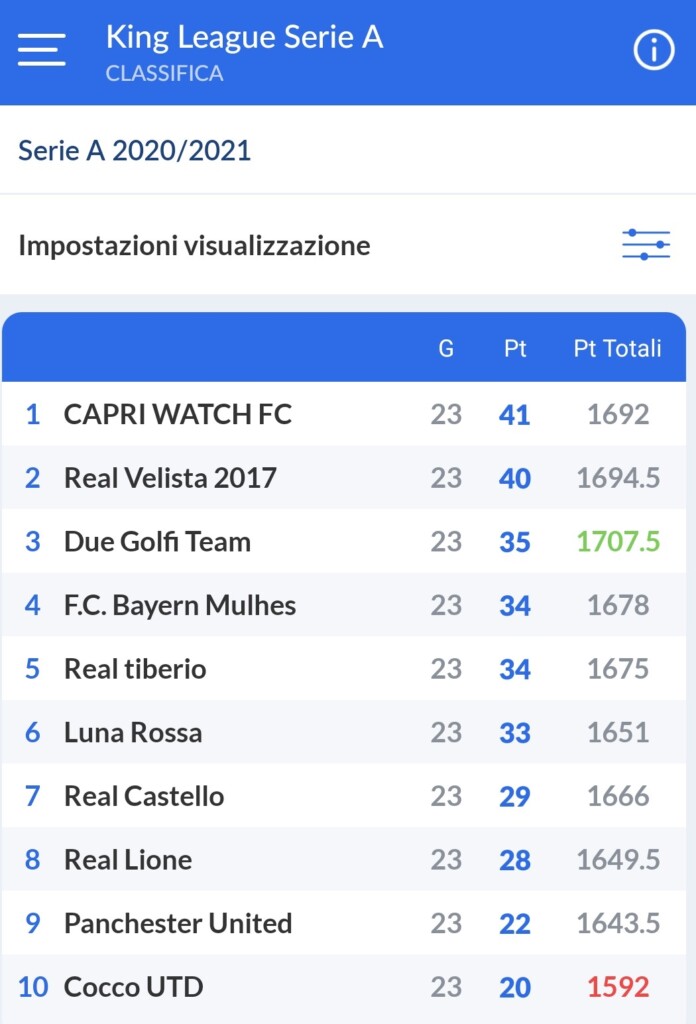This screenshot has height=1024, width=696.
Task: Click the Pt column header
Action: click(x=515, y=349)
